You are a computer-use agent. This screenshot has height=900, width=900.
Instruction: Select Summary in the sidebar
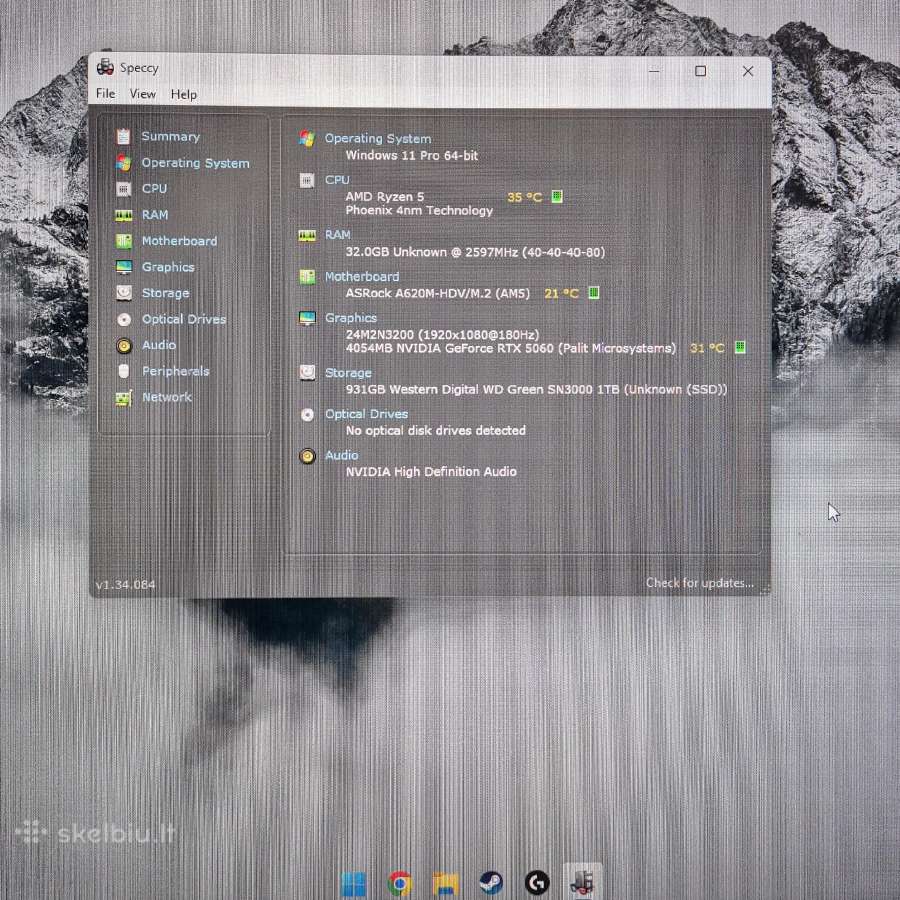point(170,137)
